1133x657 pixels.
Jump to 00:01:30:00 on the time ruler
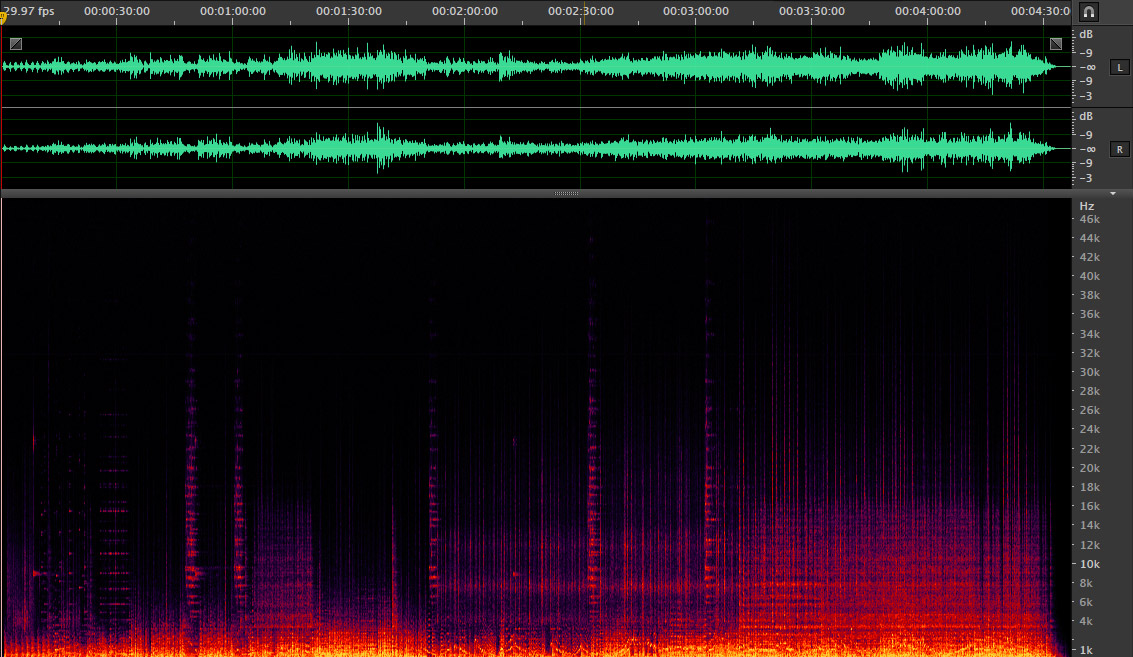pos(349,12)
